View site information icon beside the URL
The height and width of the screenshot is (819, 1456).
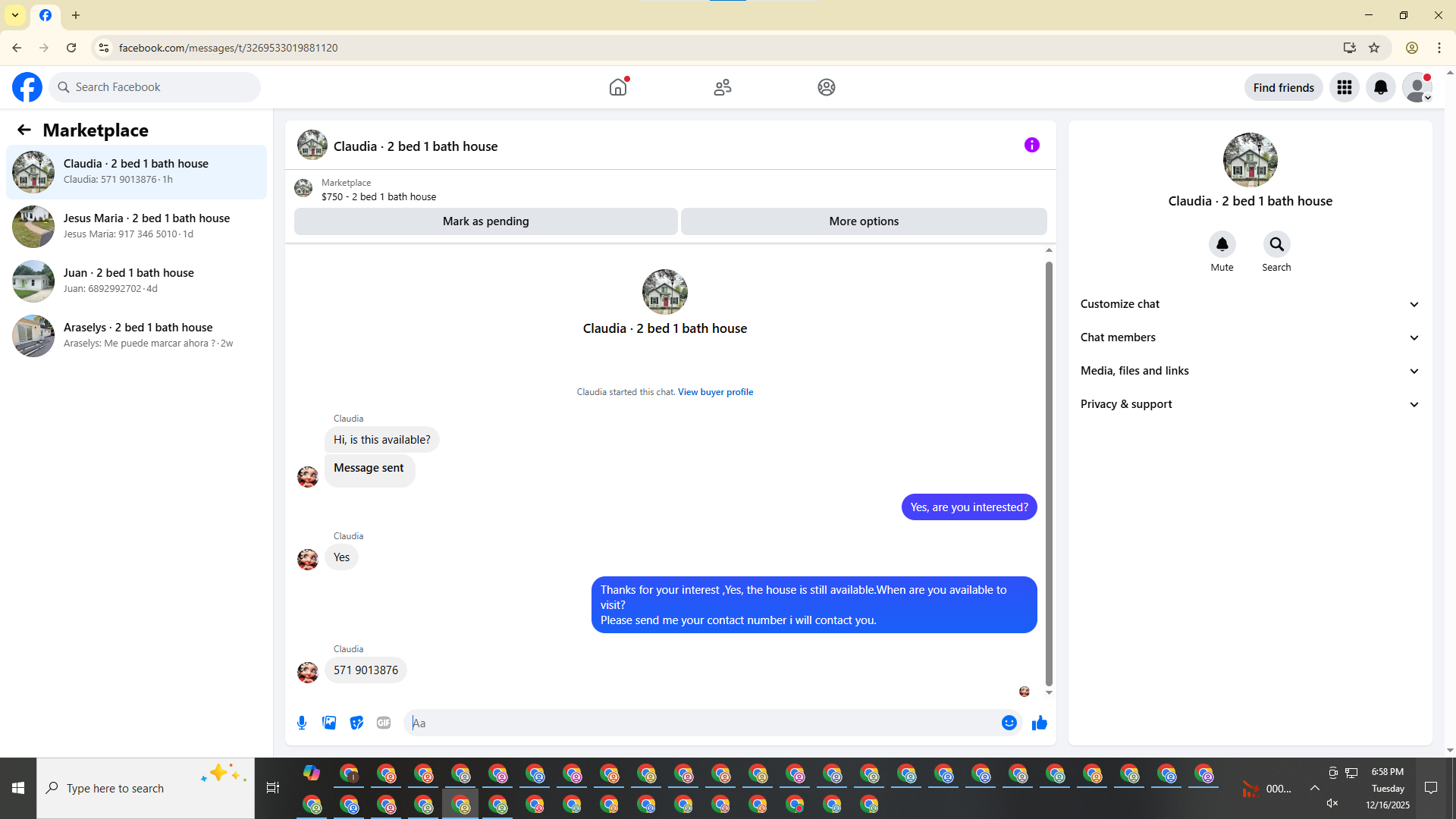104,48
